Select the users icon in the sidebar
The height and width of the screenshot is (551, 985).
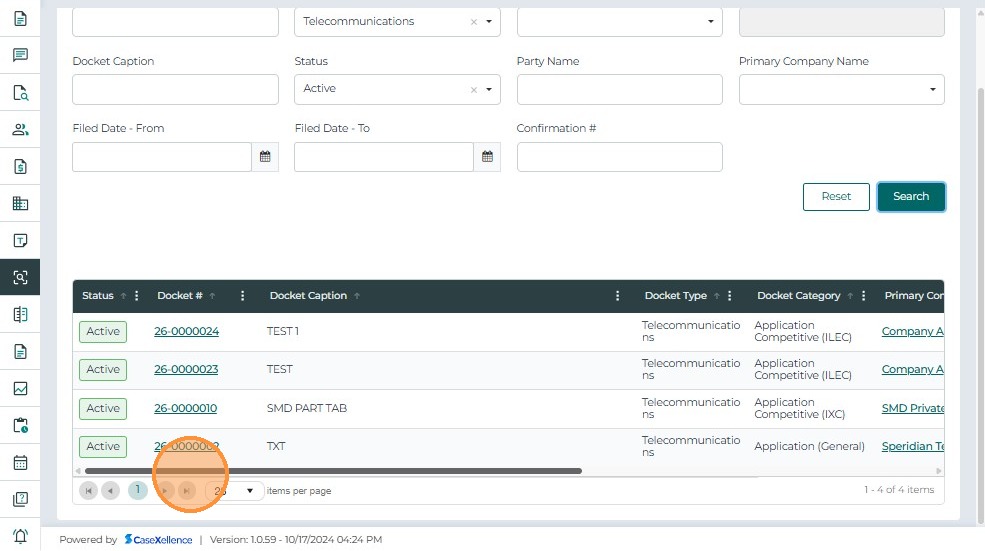(20, 130)
